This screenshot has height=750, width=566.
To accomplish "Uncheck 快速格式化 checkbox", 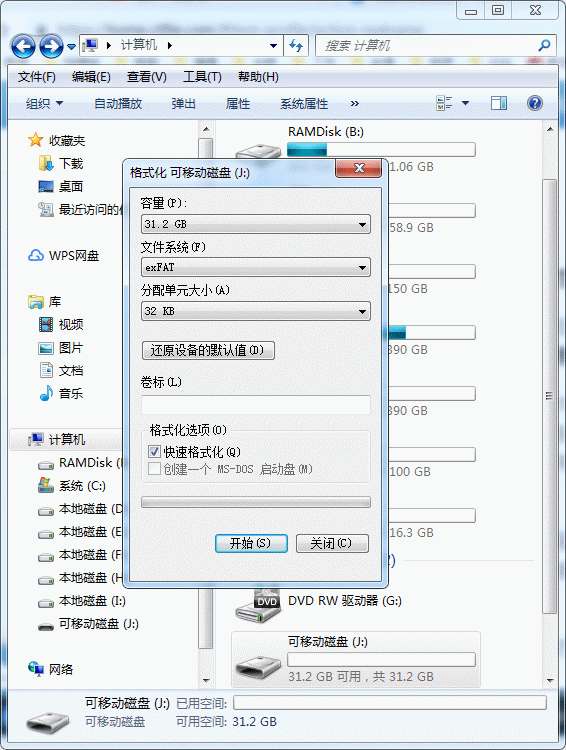I will click(x=154, y=452).
